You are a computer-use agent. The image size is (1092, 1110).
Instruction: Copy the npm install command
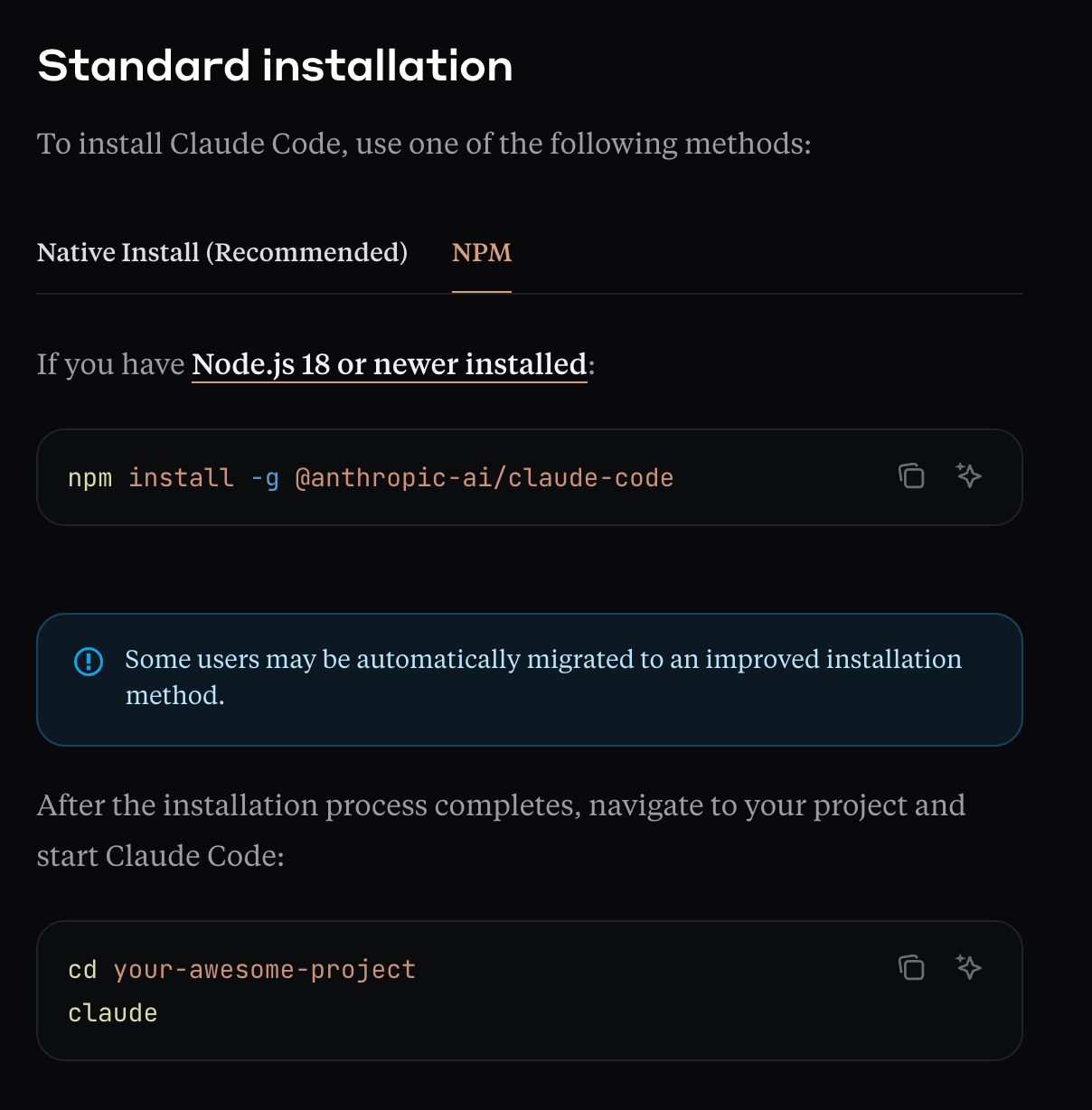pos(911,475)
